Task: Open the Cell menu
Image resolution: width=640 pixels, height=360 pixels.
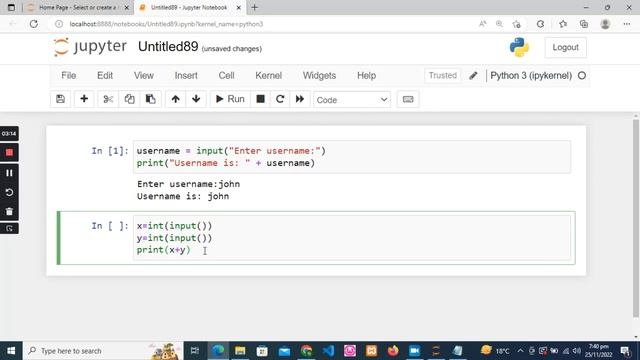Action: (x=227, y=76)
